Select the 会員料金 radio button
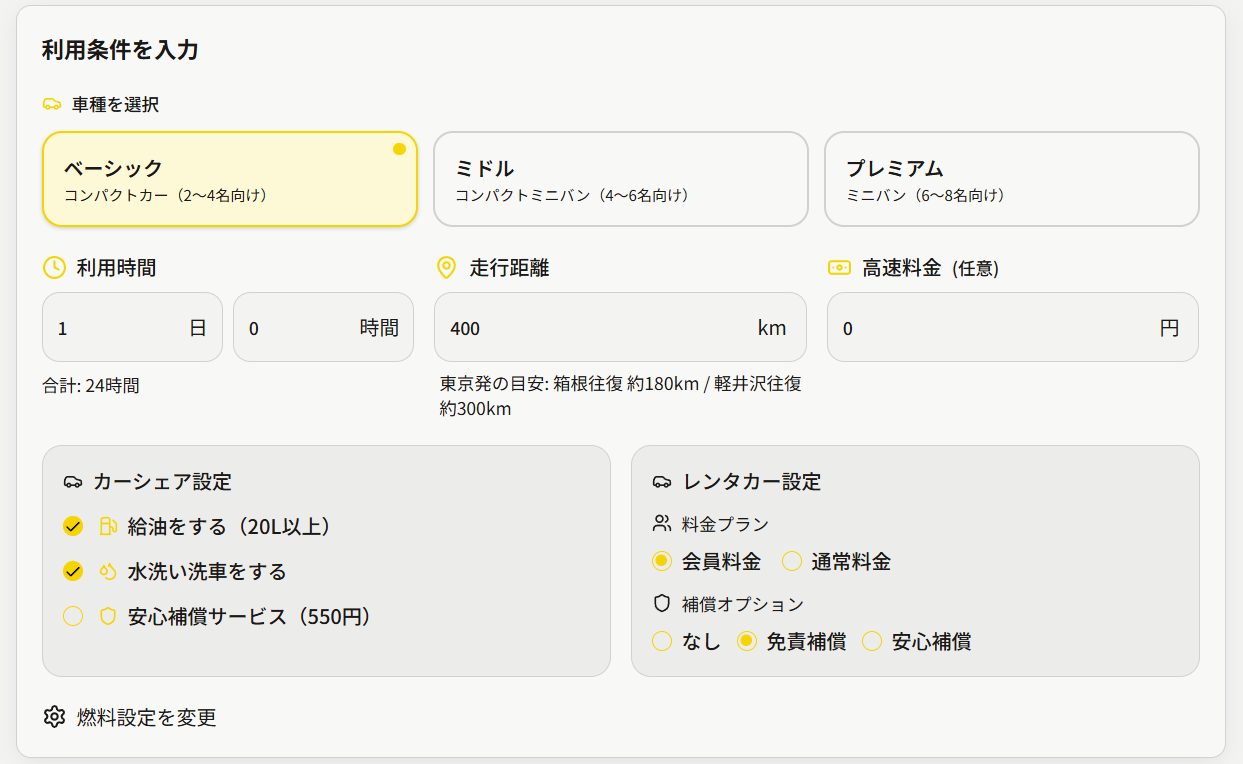Screen dimensions: 1243x764 (661, 562)
